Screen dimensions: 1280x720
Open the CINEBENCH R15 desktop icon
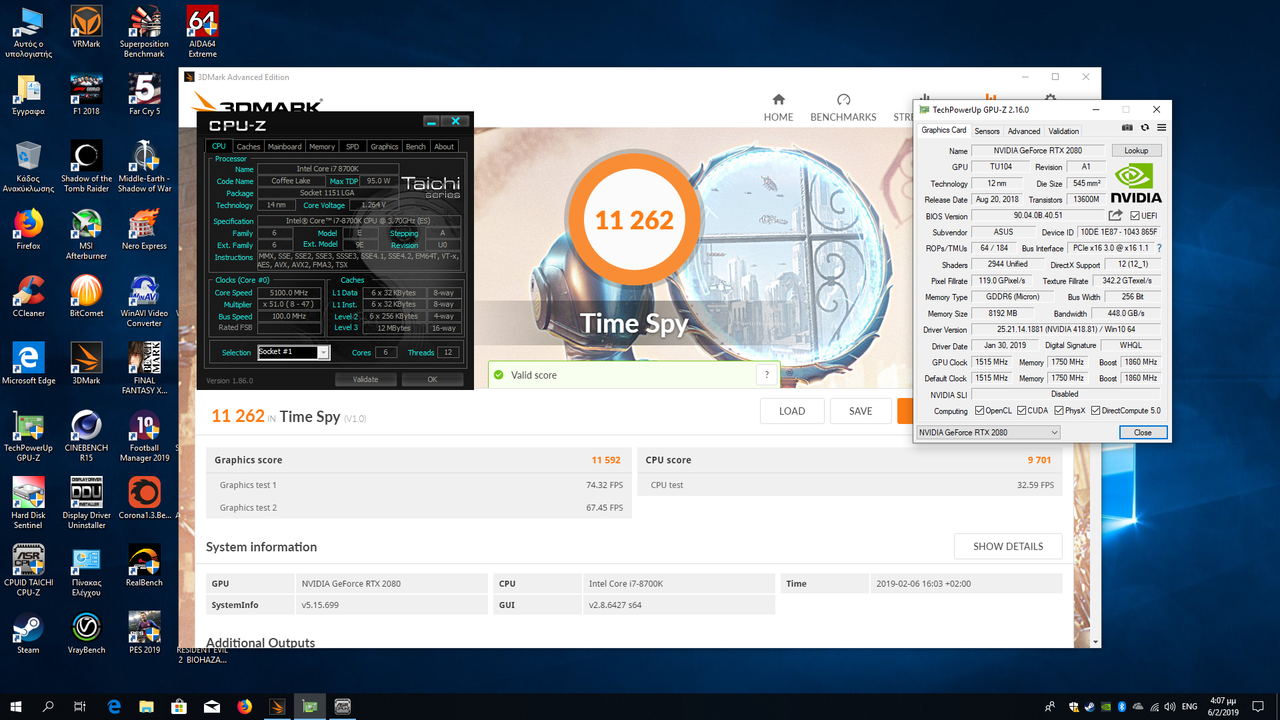tap(86, 436)
